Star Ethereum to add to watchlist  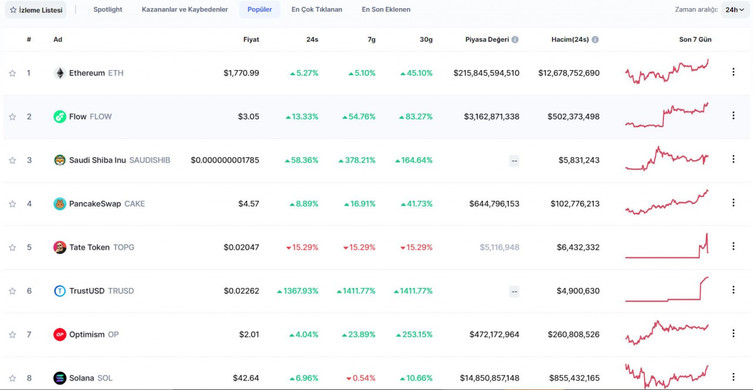(12, 73)
